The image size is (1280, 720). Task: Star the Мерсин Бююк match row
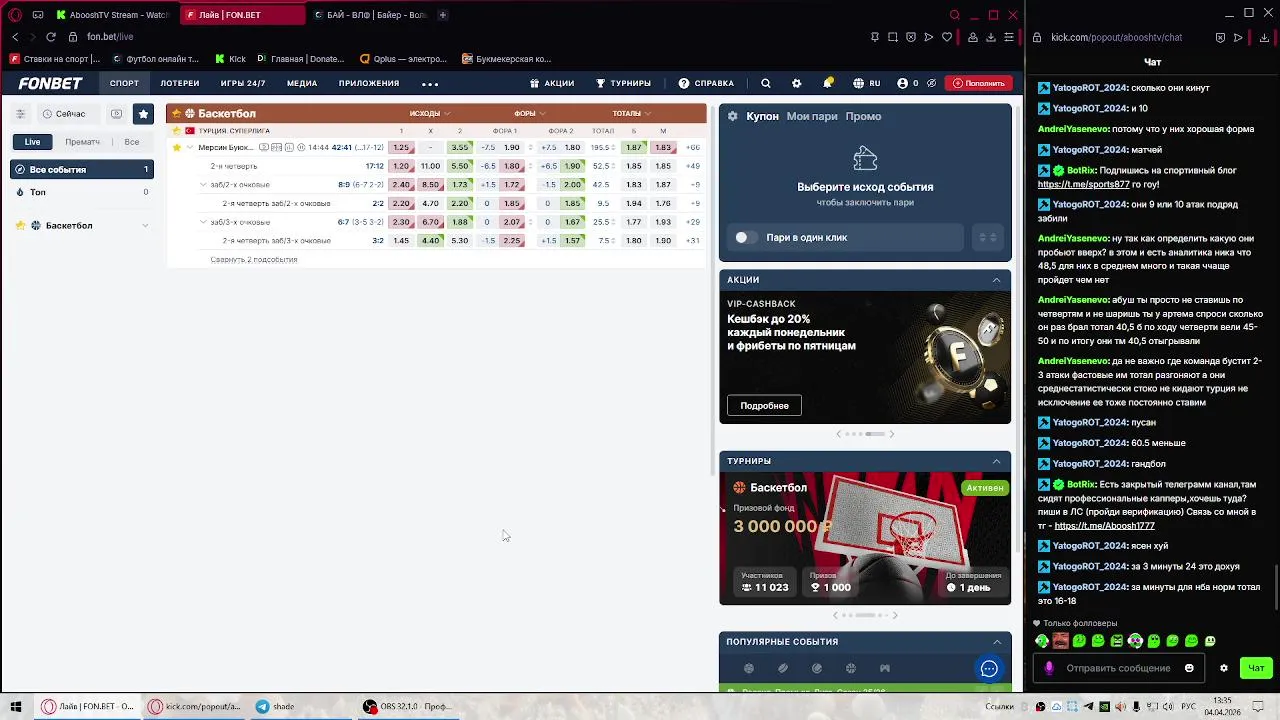click(x=176, y=147)
